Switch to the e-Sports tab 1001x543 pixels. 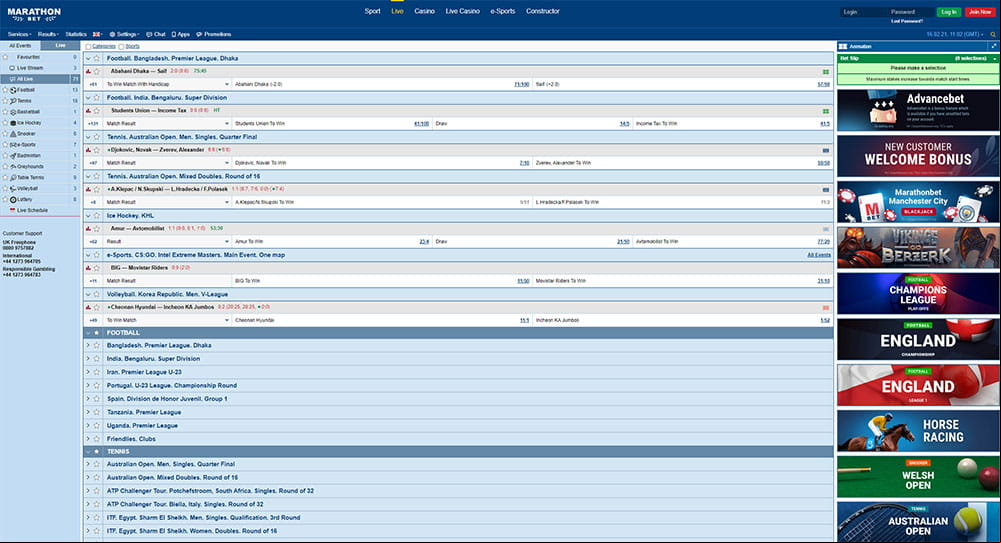pyautogui.click(x=502, y=11)
